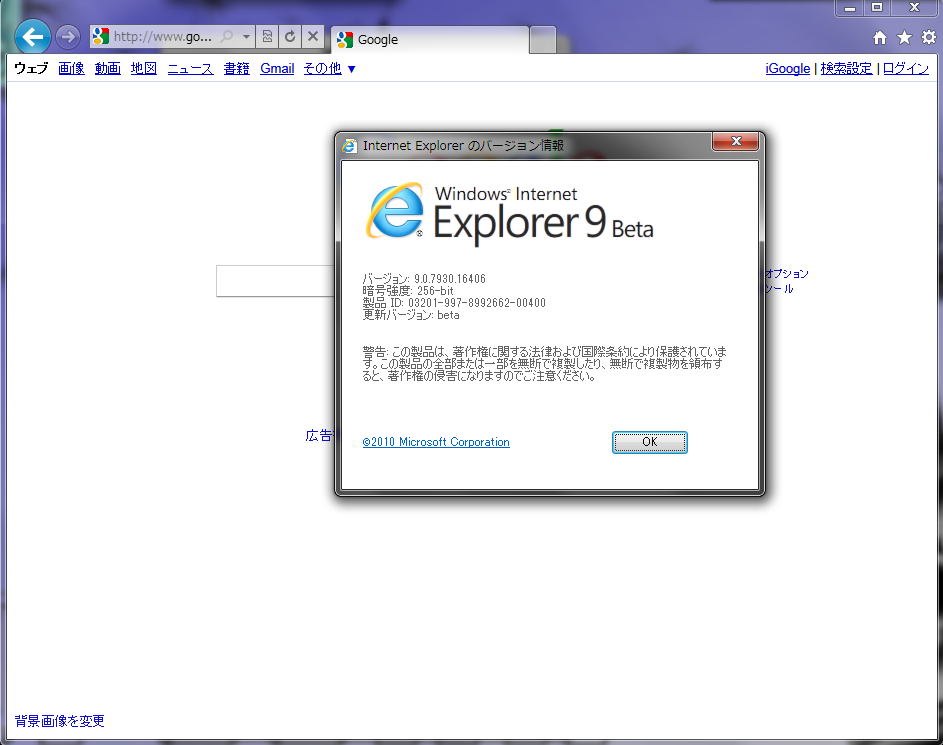Click the IE icon in dialog title bar

[349, 146]
